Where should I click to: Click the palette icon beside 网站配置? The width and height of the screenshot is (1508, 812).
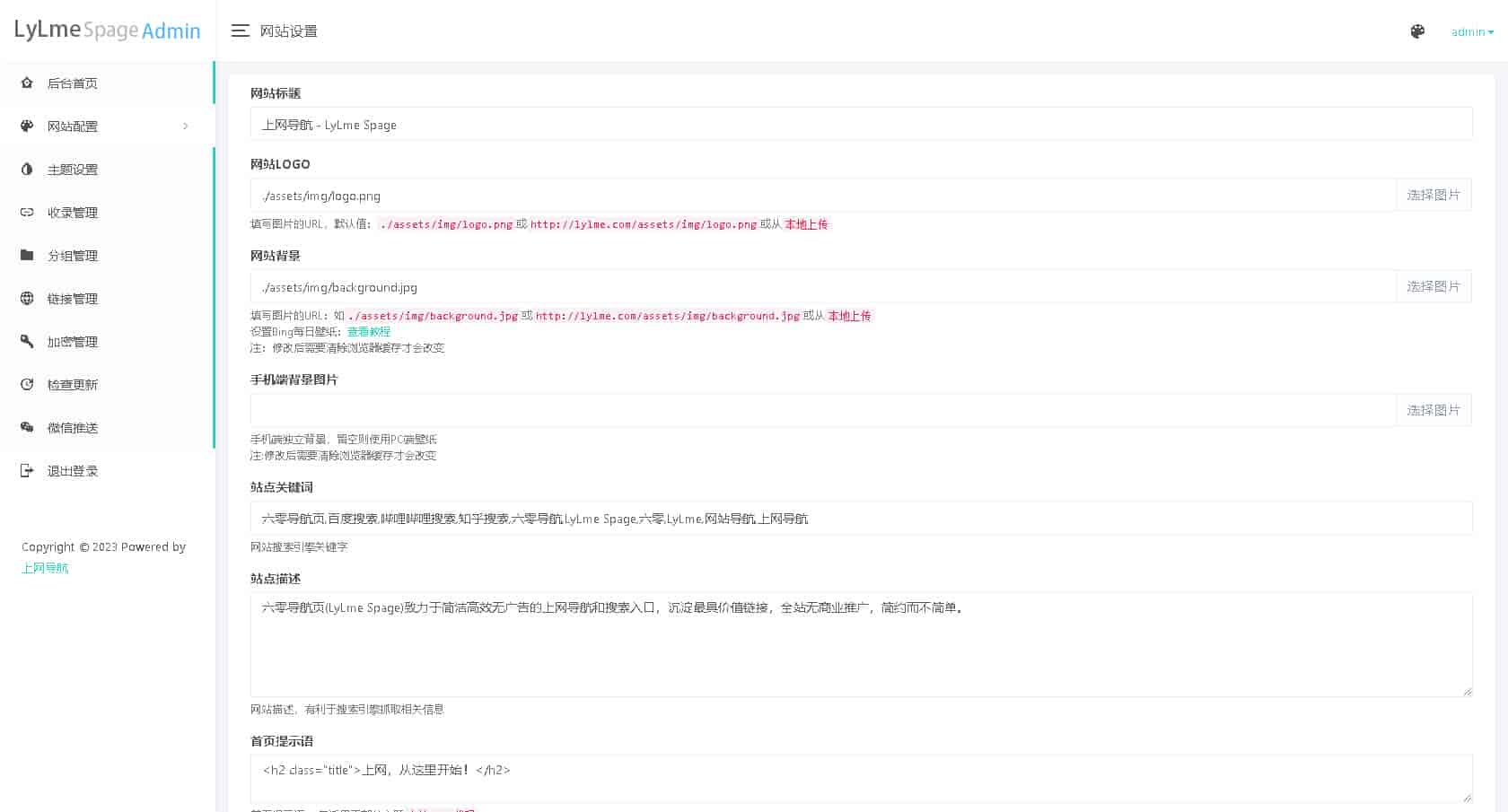(x=27, y=127)
